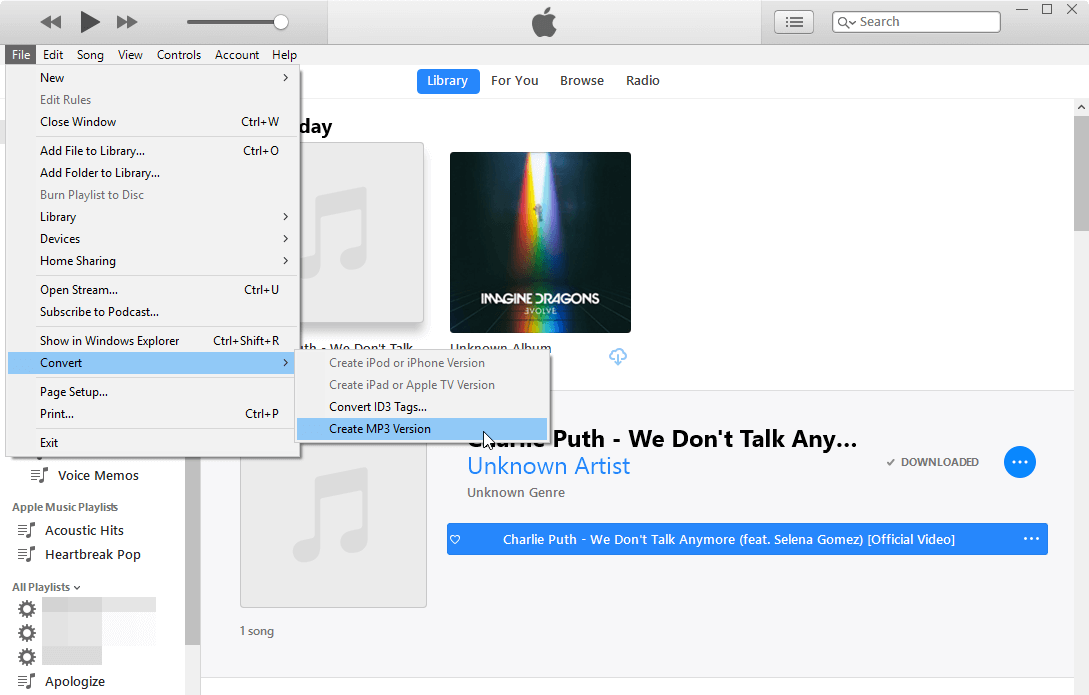Choose Open Stream from File menu

point(153,290)
